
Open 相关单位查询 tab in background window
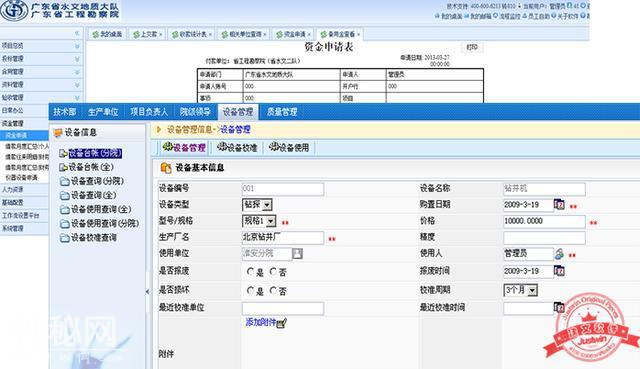coord(244,34)
